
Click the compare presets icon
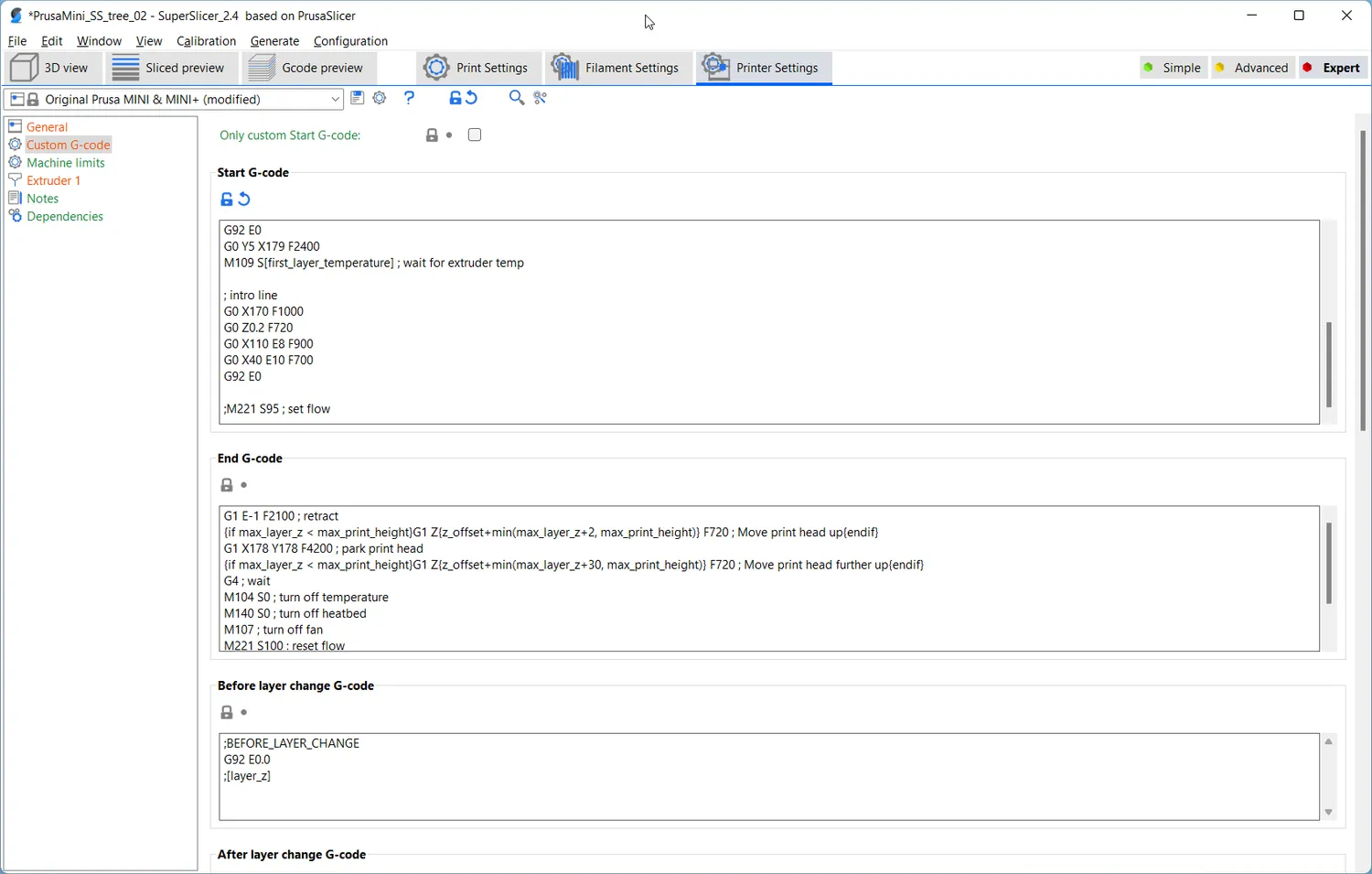[541, 98]
